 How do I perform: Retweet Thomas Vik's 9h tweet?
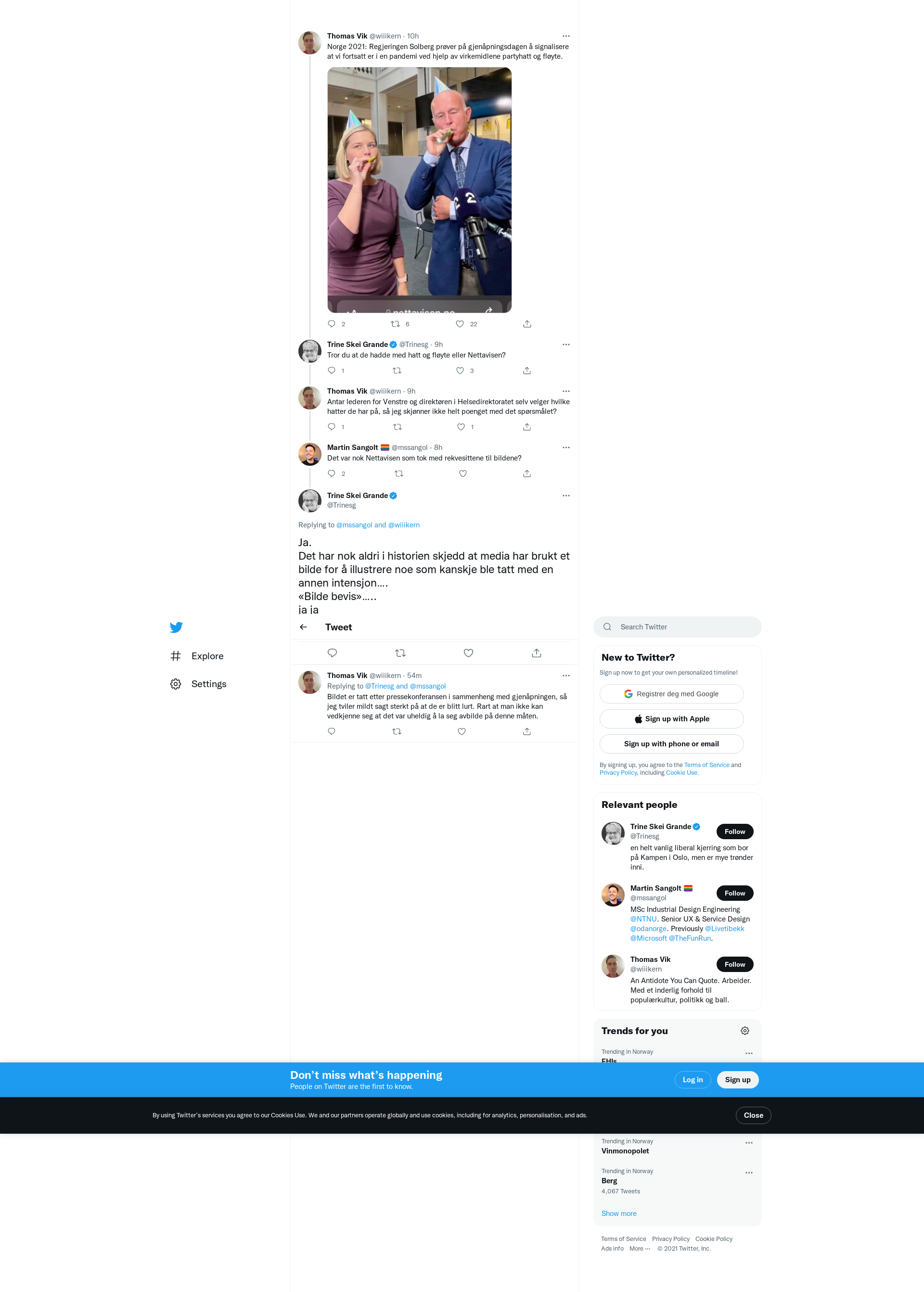tap(398, 427)
